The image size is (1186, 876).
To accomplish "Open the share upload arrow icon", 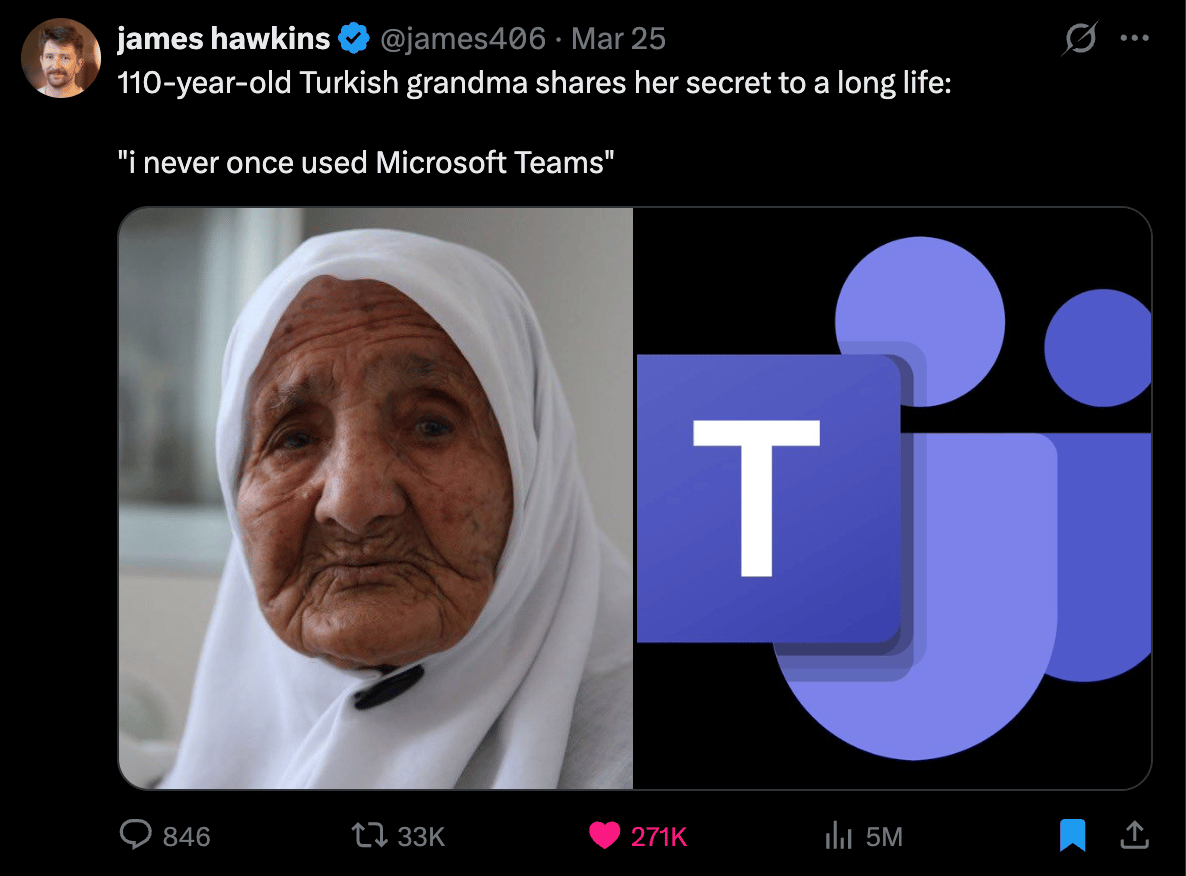I will click(1135, 835).
